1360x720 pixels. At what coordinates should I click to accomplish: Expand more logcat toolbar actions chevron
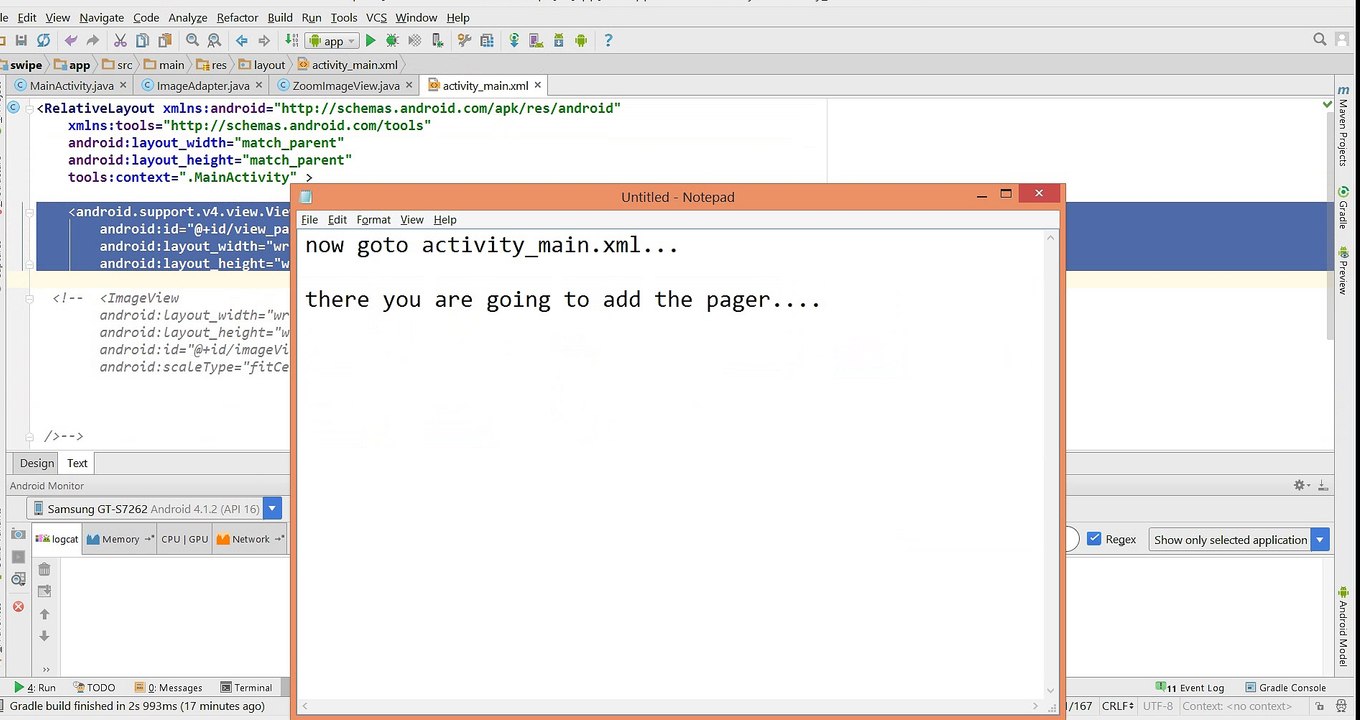coord(46,670)
